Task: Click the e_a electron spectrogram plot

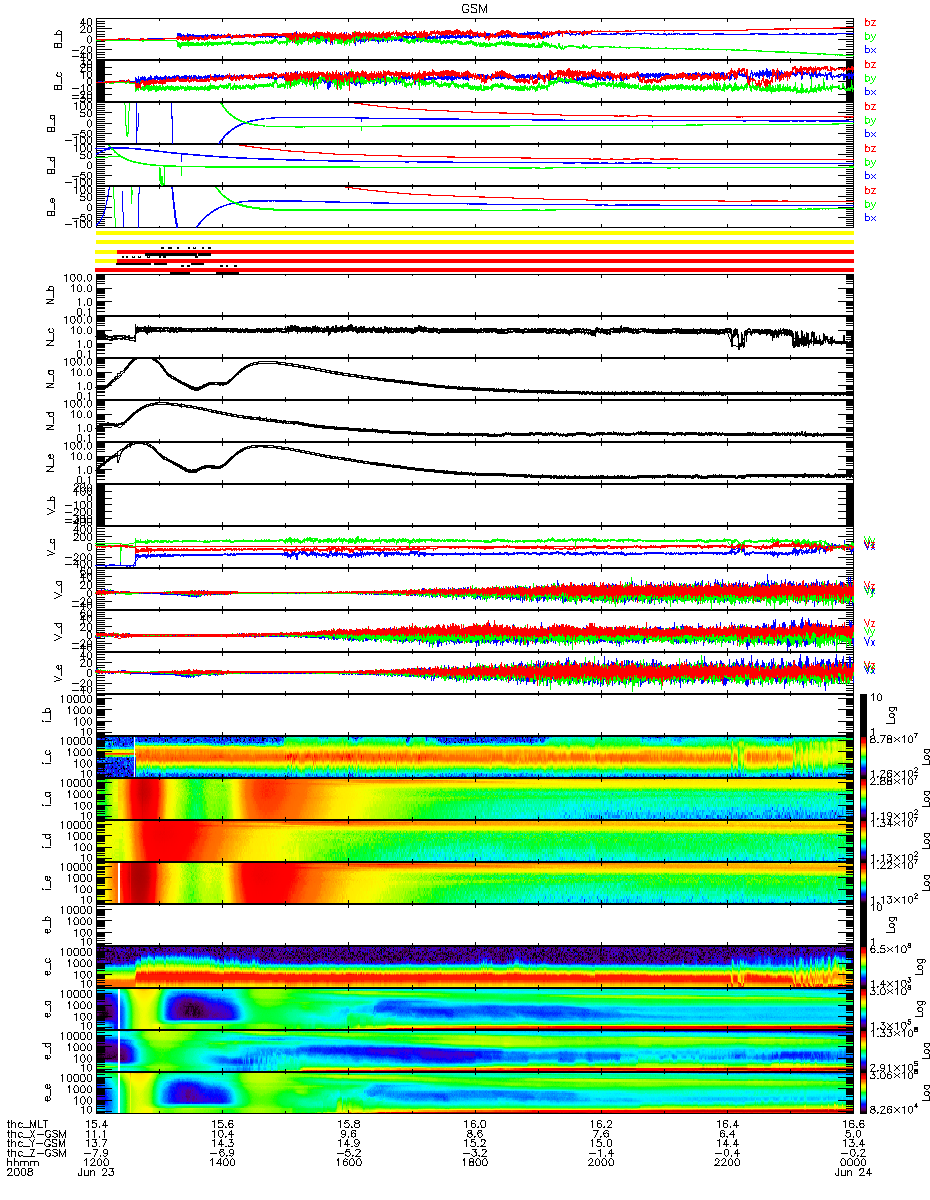Action: click(475, 1009)
